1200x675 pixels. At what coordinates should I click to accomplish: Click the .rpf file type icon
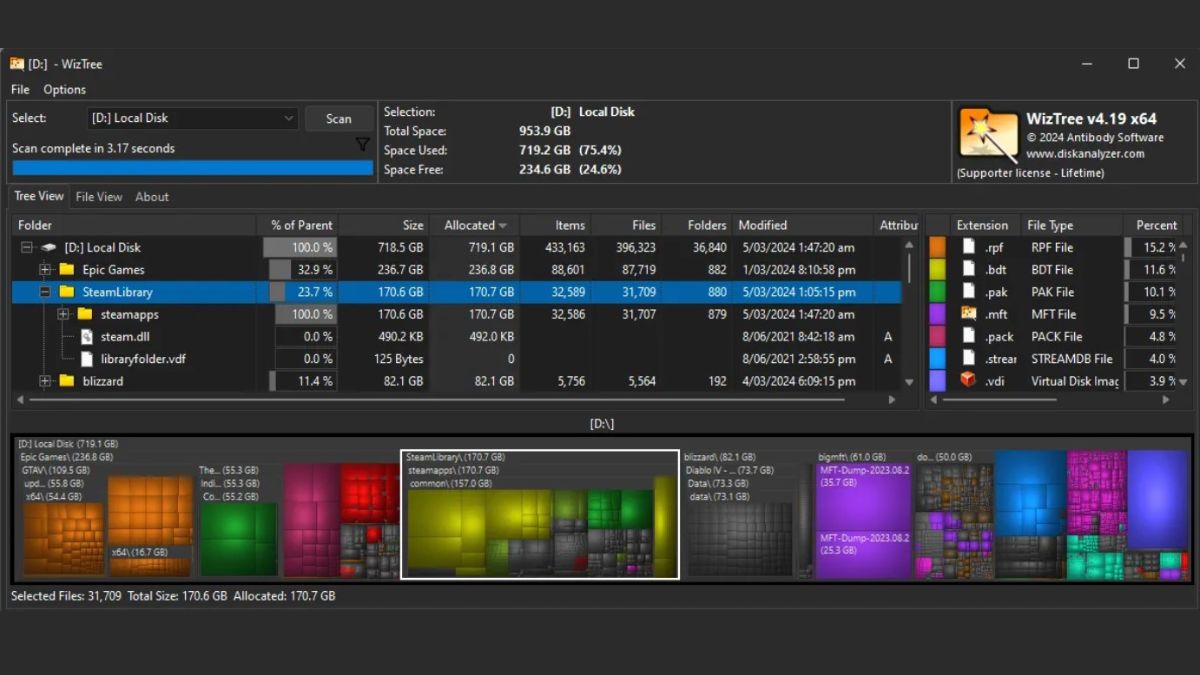968,247
